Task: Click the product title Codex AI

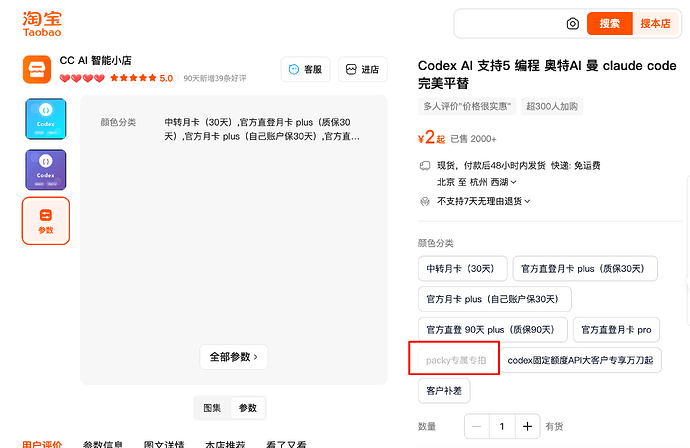Action: (x=547, y=74)
